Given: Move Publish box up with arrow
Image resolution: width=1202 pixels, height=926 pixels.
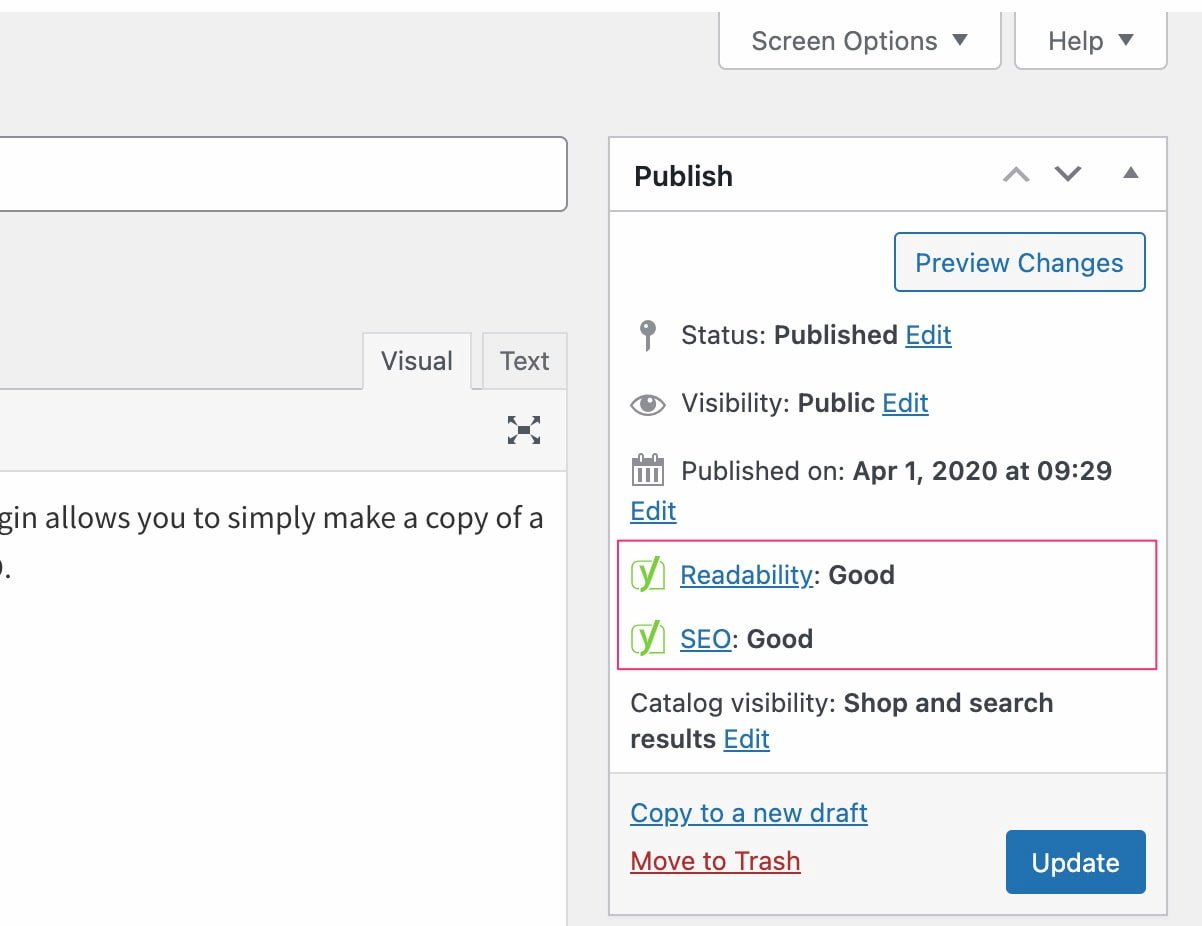Looking at the screenshot, I should point(1016,175).
